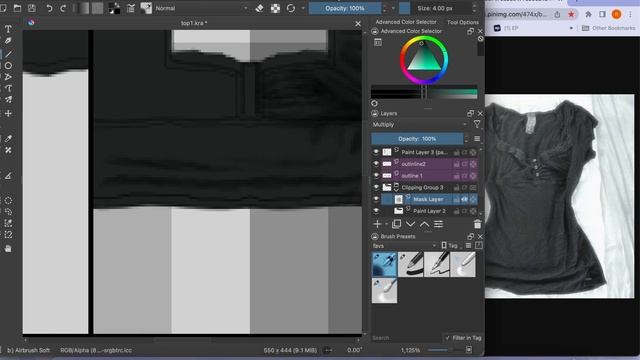Select the Smart Patch tool
The image size is (640, 360).
pyautogui.click(x=8, y=150)
